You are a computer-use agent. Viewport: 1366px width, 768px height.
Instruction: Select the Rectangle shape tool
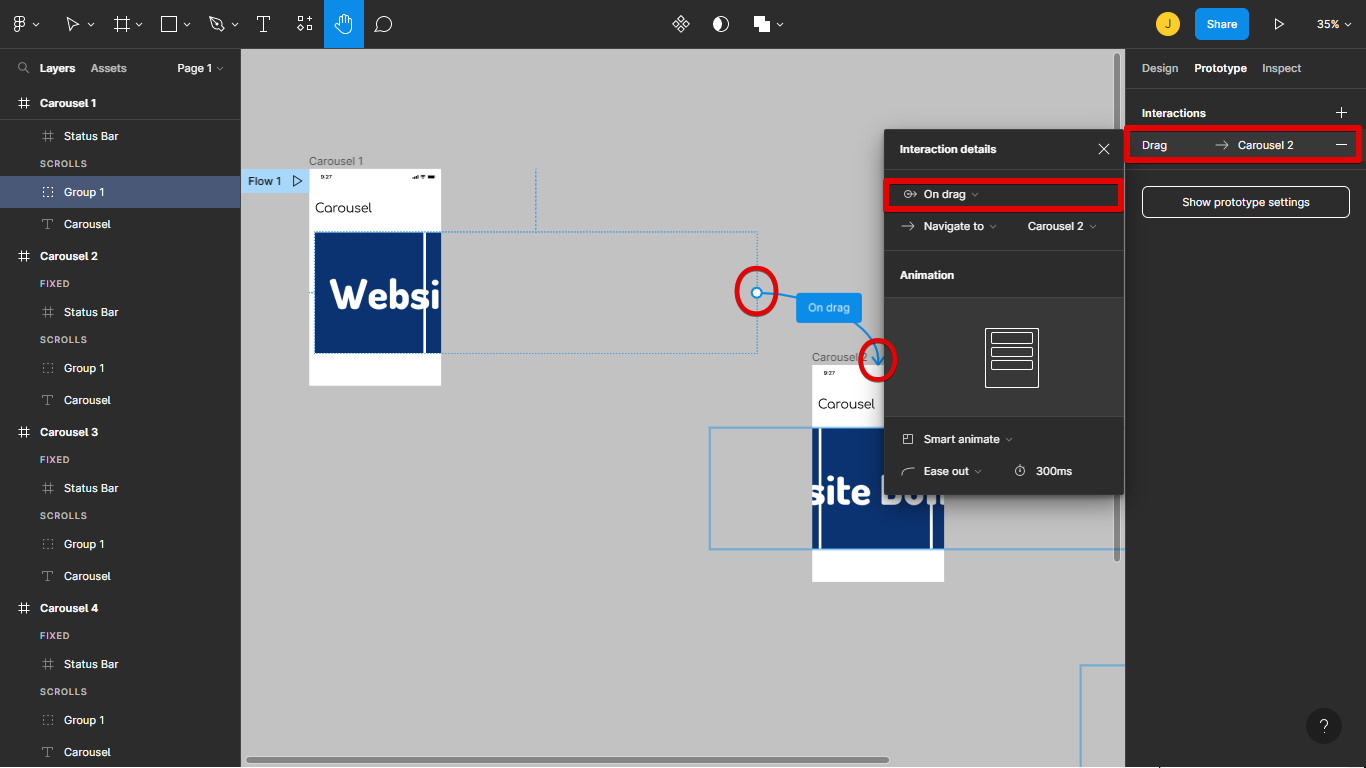click(172, 23)
